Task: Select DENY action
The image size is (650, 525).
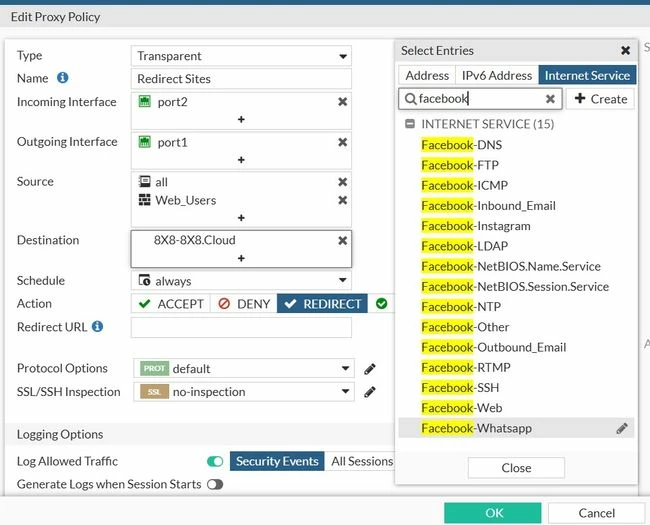Action: pyautogui.click(x=244, y=304)
